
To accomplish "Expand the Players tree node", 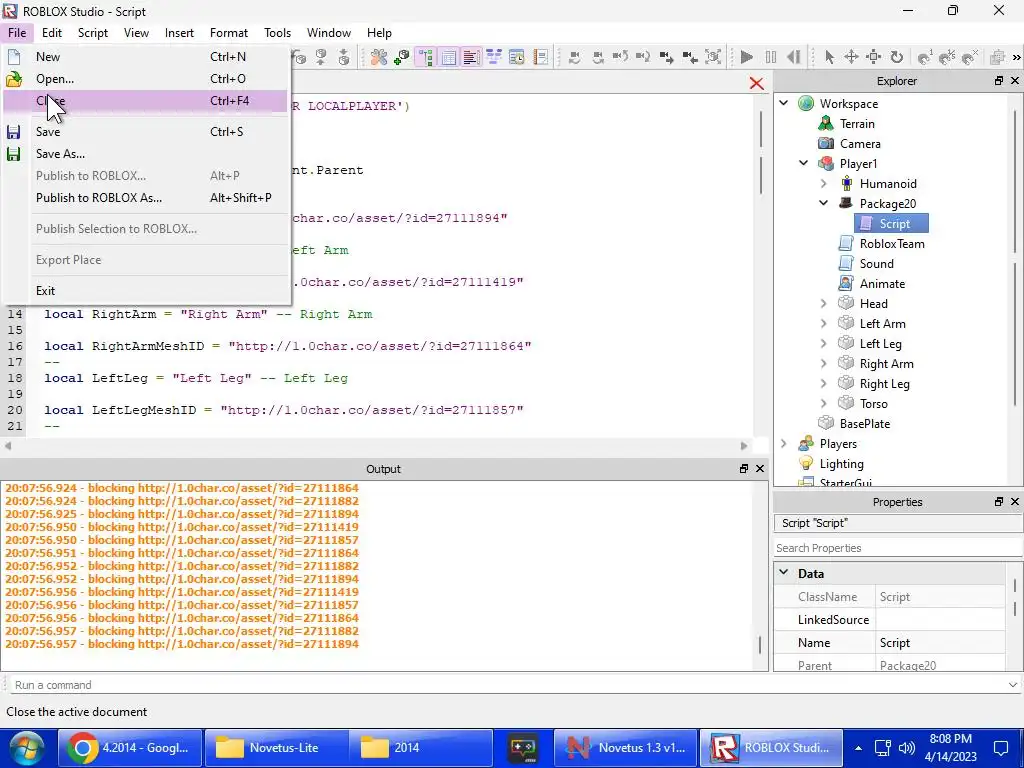I will [x=784, y=443].
